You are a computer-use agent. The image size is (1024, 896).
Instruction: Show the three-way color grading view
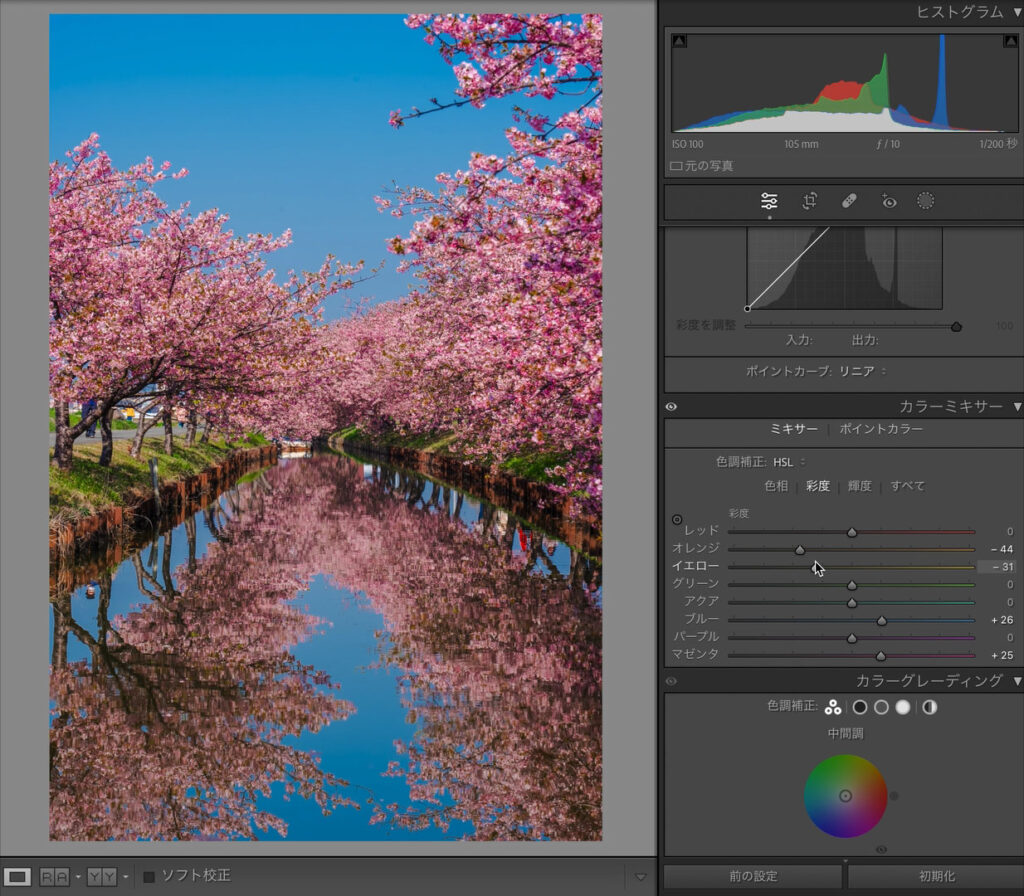point(832,707)
